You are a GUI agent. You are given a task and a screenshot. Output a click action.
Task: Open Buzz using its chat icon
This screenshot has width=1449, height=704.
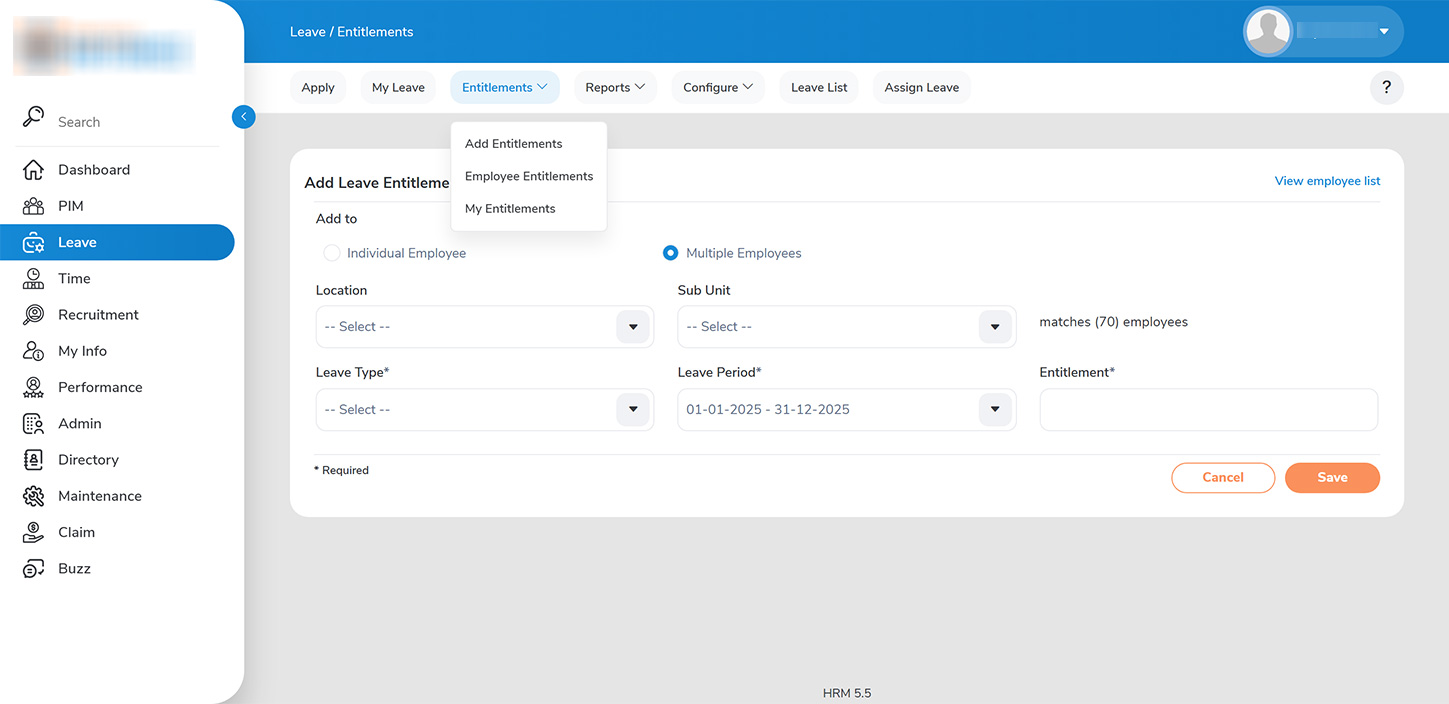coord(33,569)
